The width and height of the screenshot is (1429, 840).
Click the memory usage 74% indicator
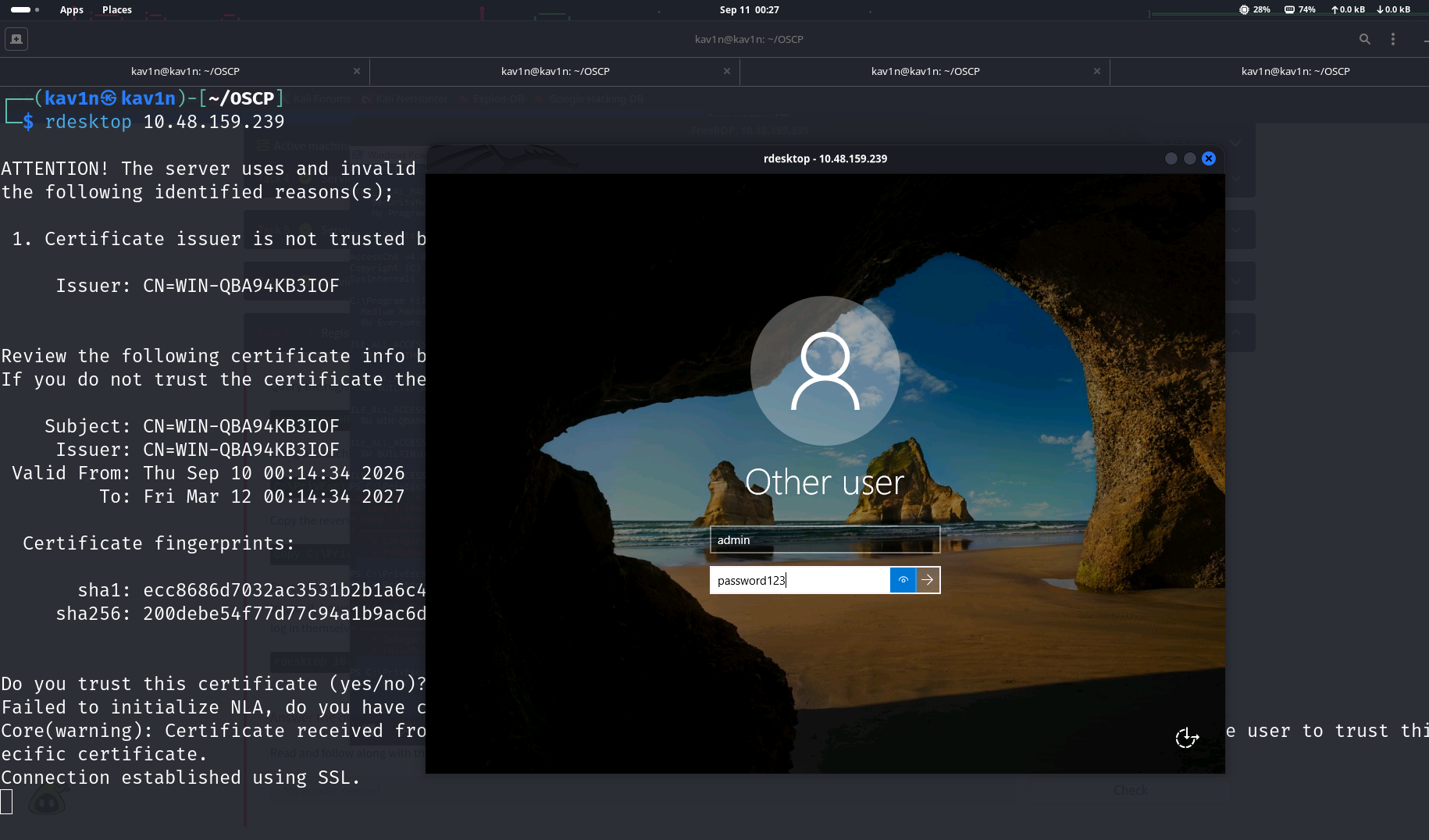1300,10
